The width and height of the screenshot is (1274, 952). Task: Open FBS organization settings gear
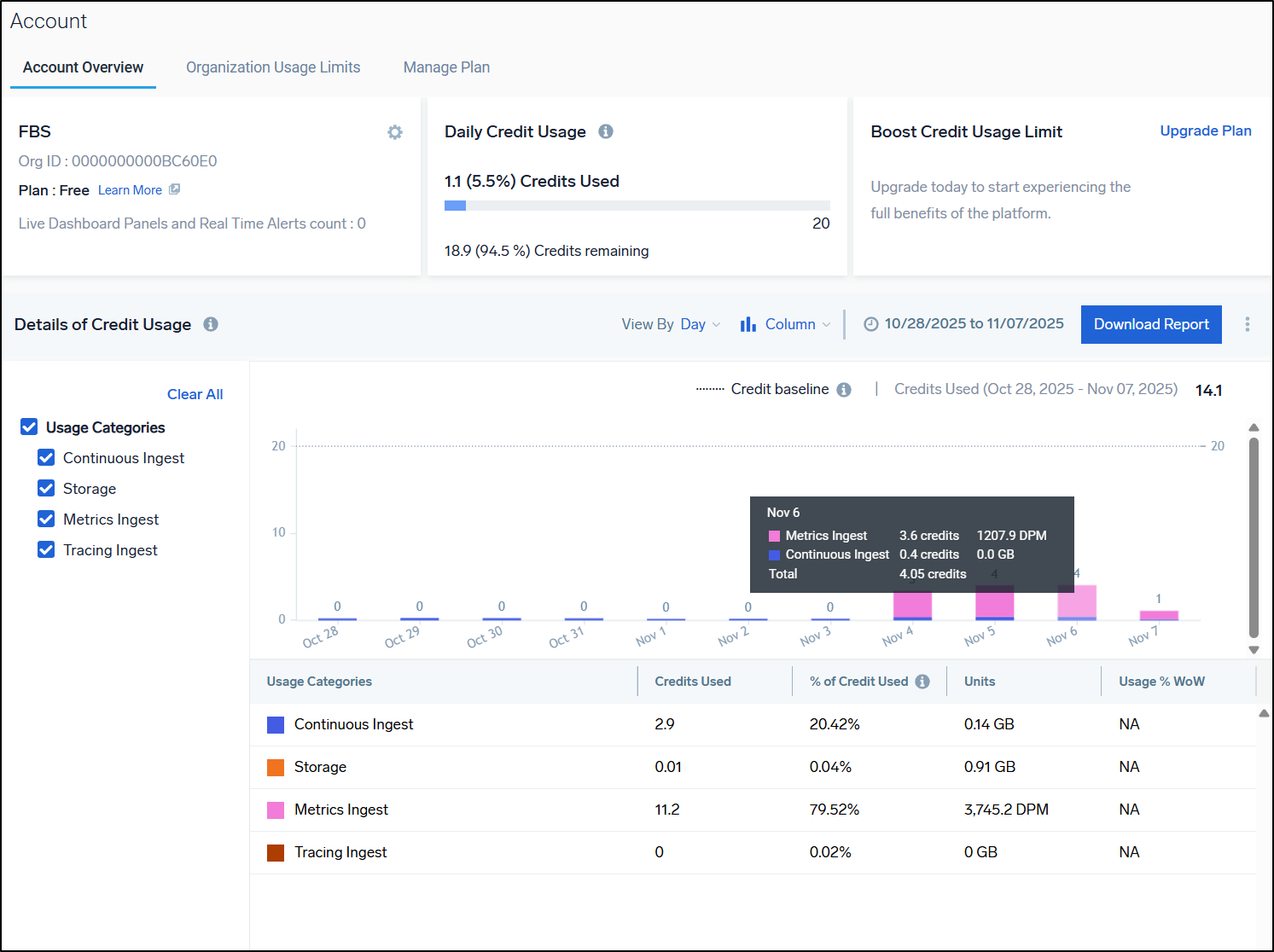[x=394, y=132]
